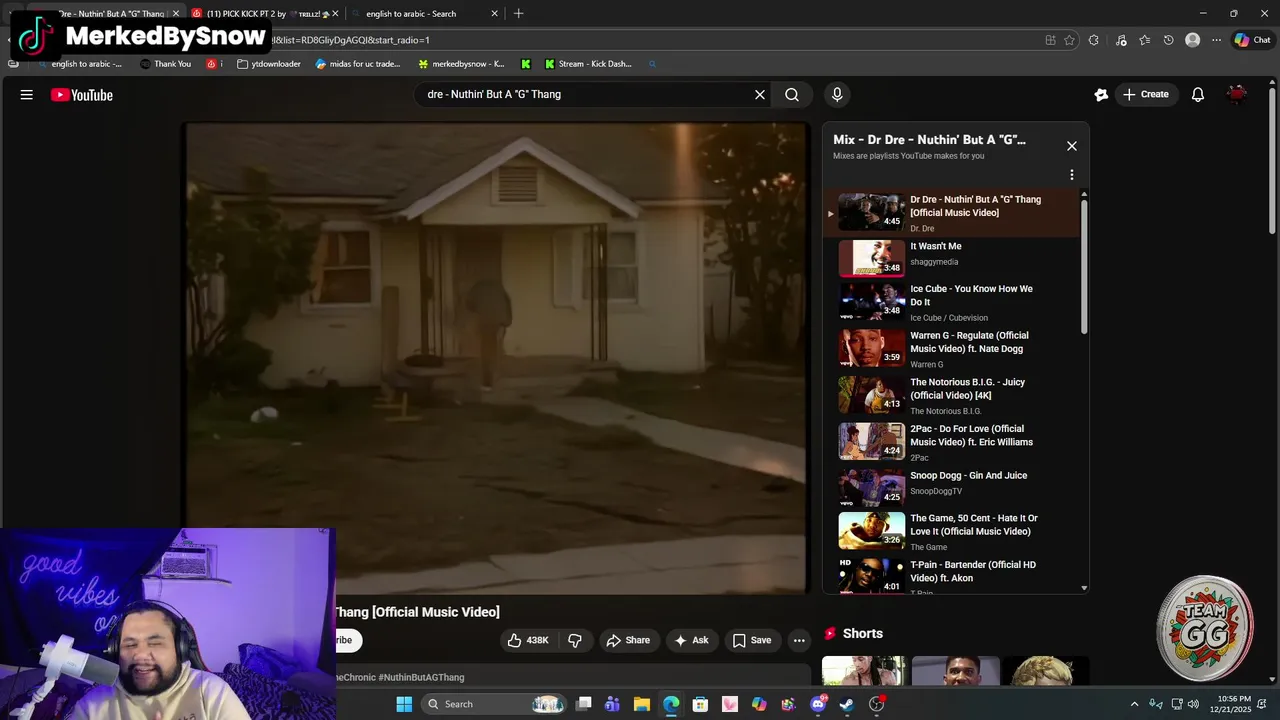The image size is (1280, 720).
Task: Open Discord from the taskbar
Action: [x=818, y=704]
